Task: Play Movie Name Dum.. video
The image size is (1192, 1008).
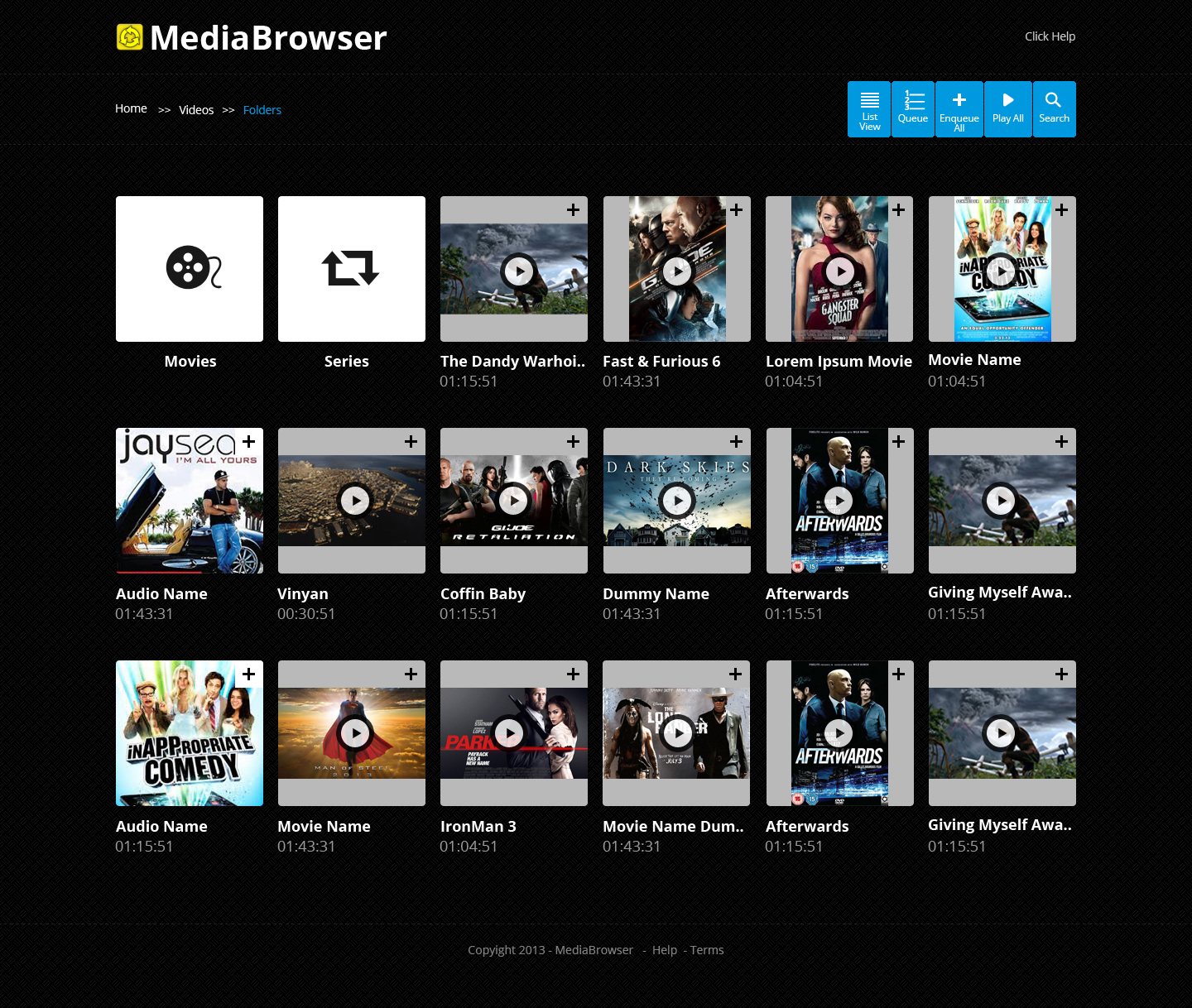Action: tap(678, 732)
